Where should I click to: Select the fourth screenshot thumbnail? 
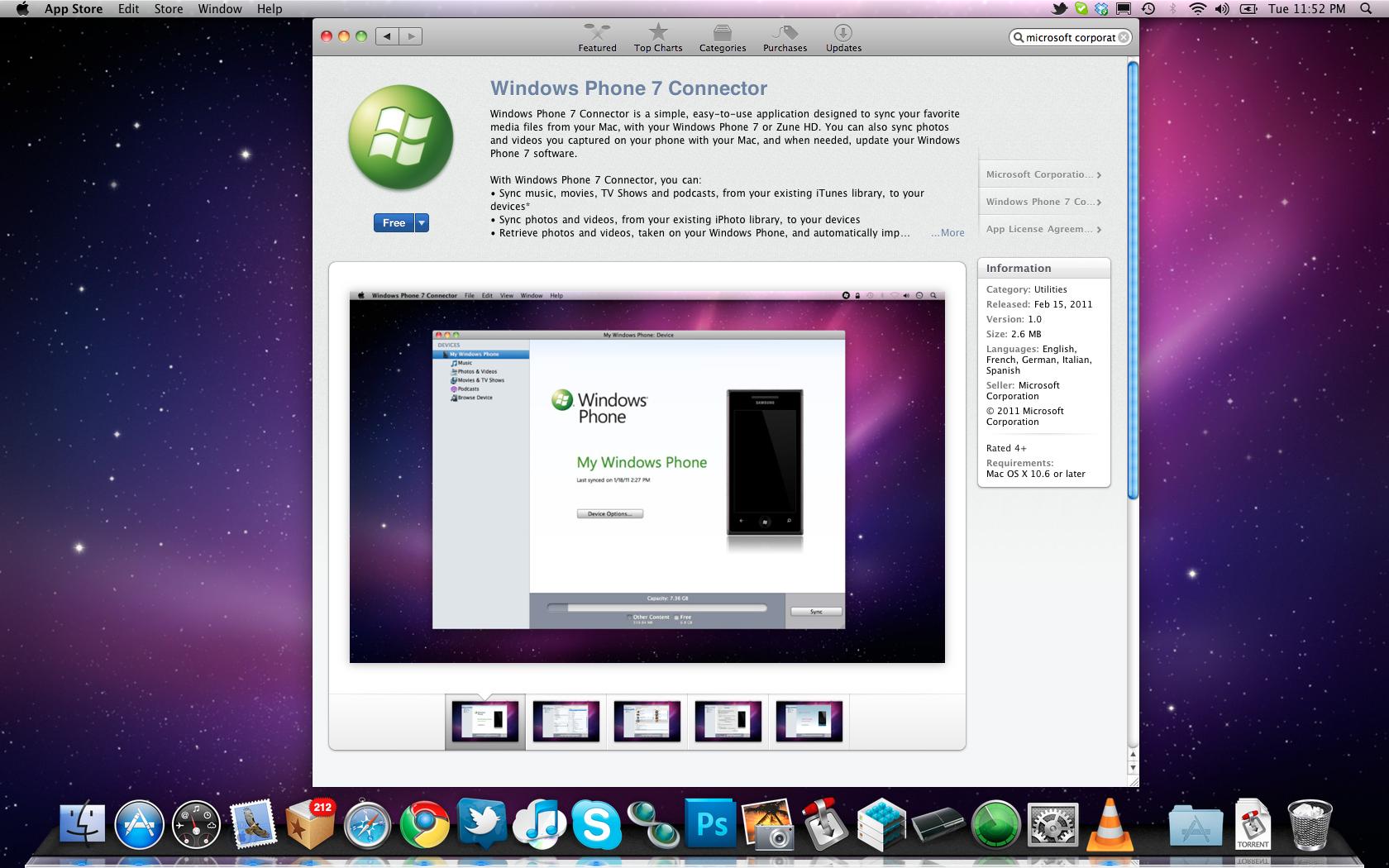(728, 721)
